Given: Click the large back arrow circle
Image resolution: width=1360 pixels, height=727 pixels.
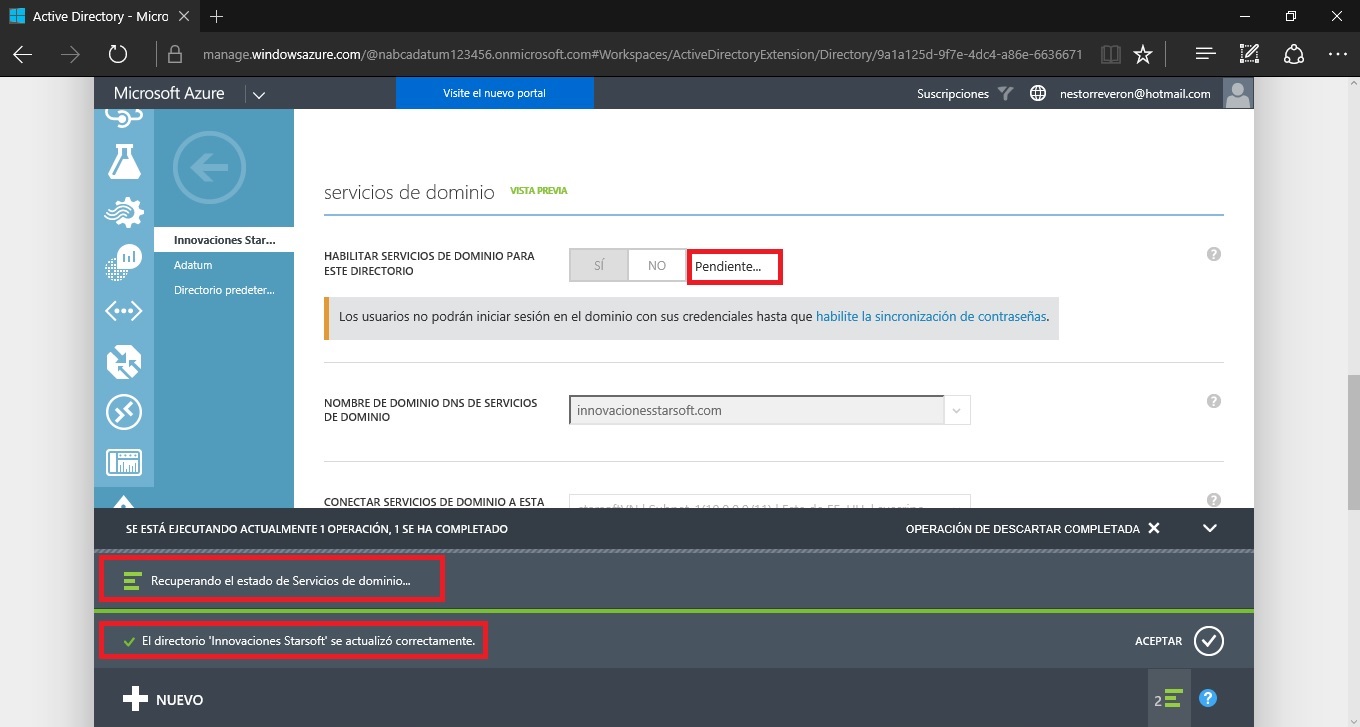Looking at the screenshot, I should [x=208, y=168].
